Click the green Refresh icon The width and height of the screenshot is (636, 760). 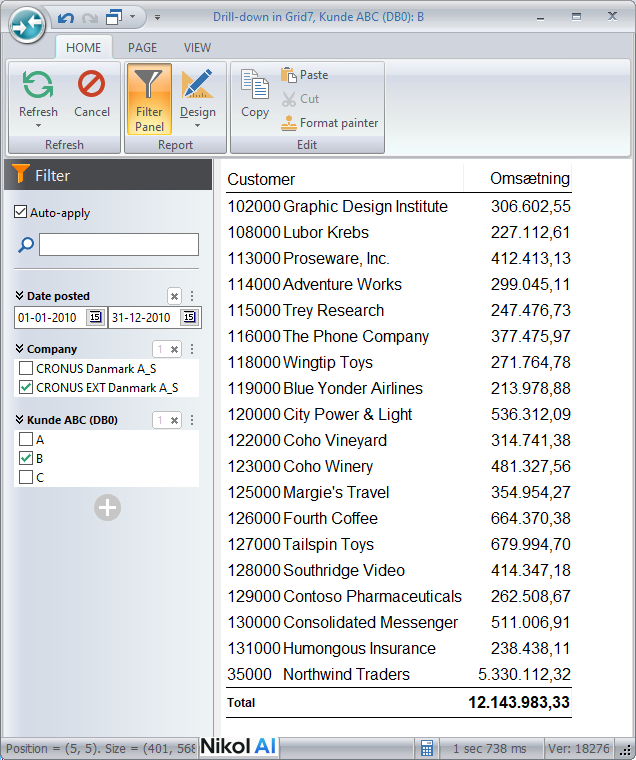click(38, 84)
